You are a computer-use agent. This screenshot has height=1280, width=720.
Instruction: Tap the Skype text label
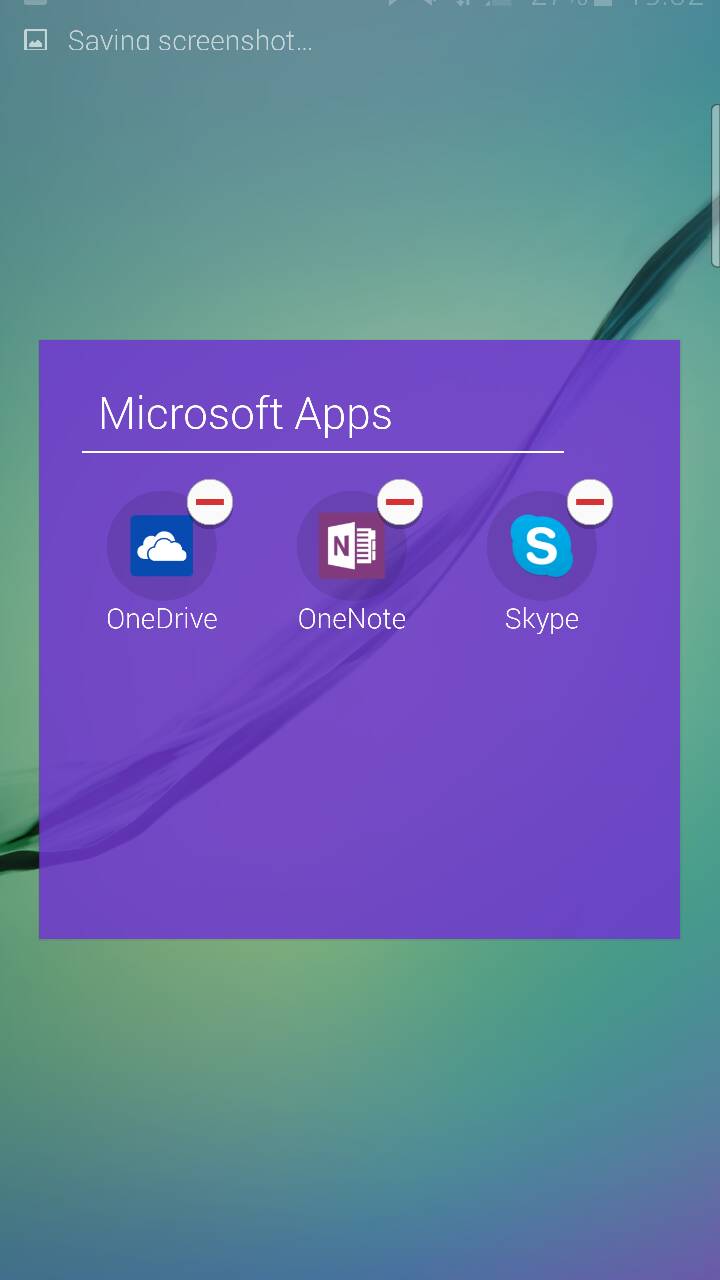point(541,619)
